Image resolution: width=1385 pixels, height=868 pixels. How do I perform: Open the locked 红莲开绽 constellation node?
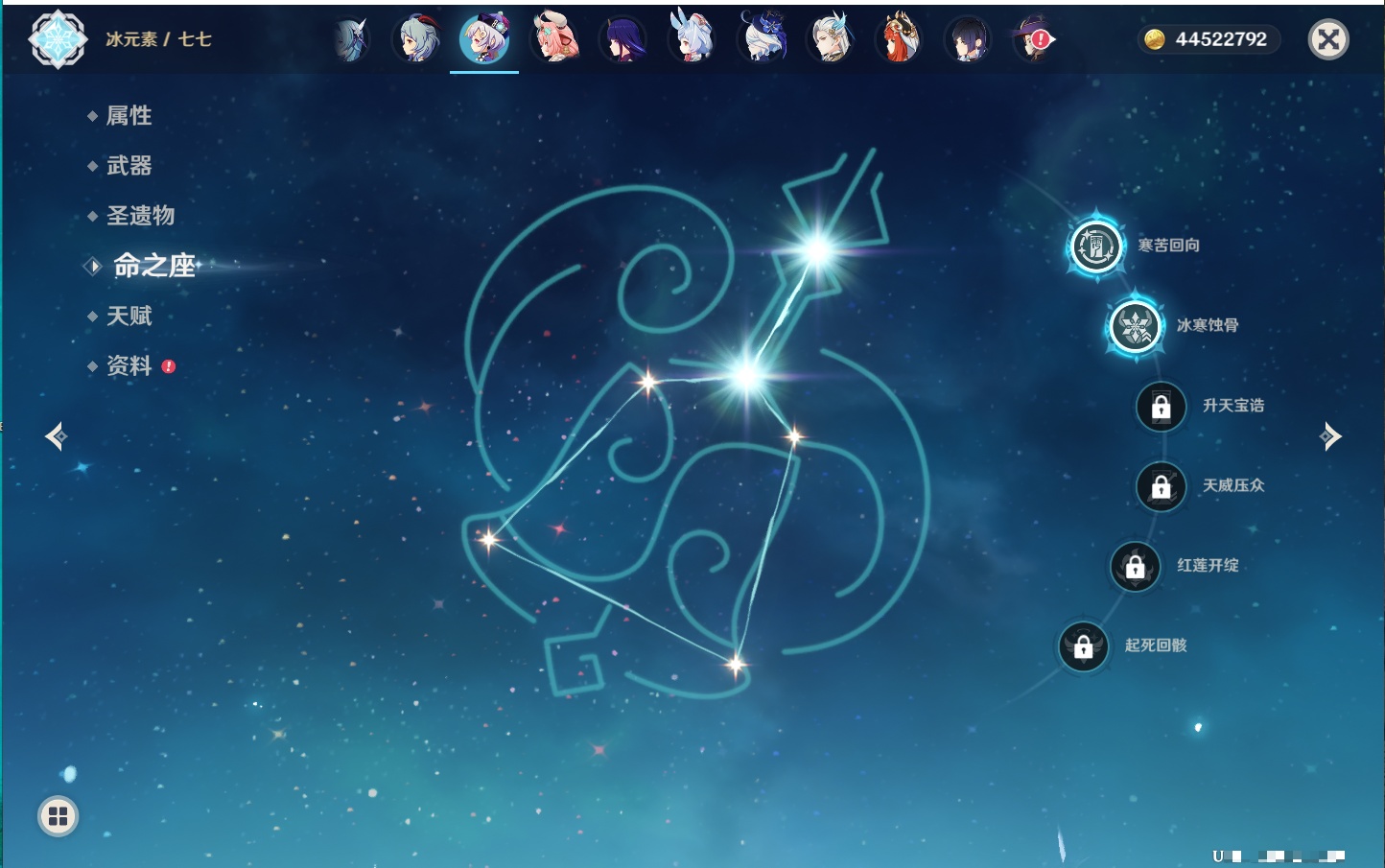(1136, 566)
